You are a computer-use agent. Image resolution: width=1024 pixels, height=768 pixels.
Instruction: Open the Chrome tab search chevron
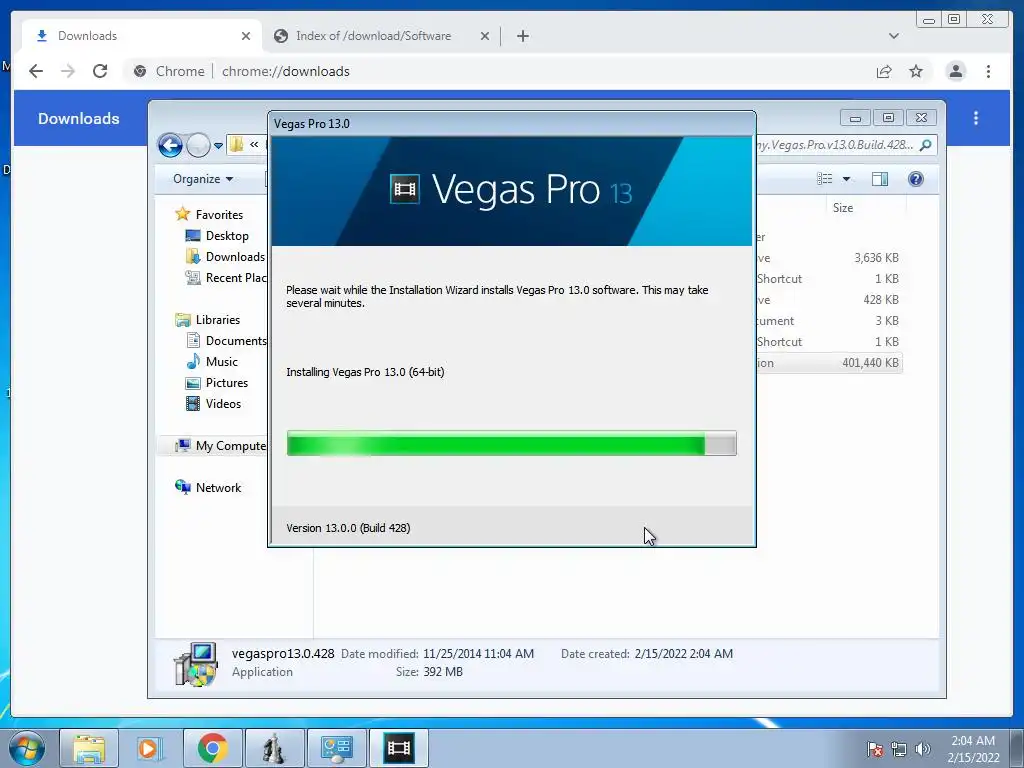click(893, 36)
